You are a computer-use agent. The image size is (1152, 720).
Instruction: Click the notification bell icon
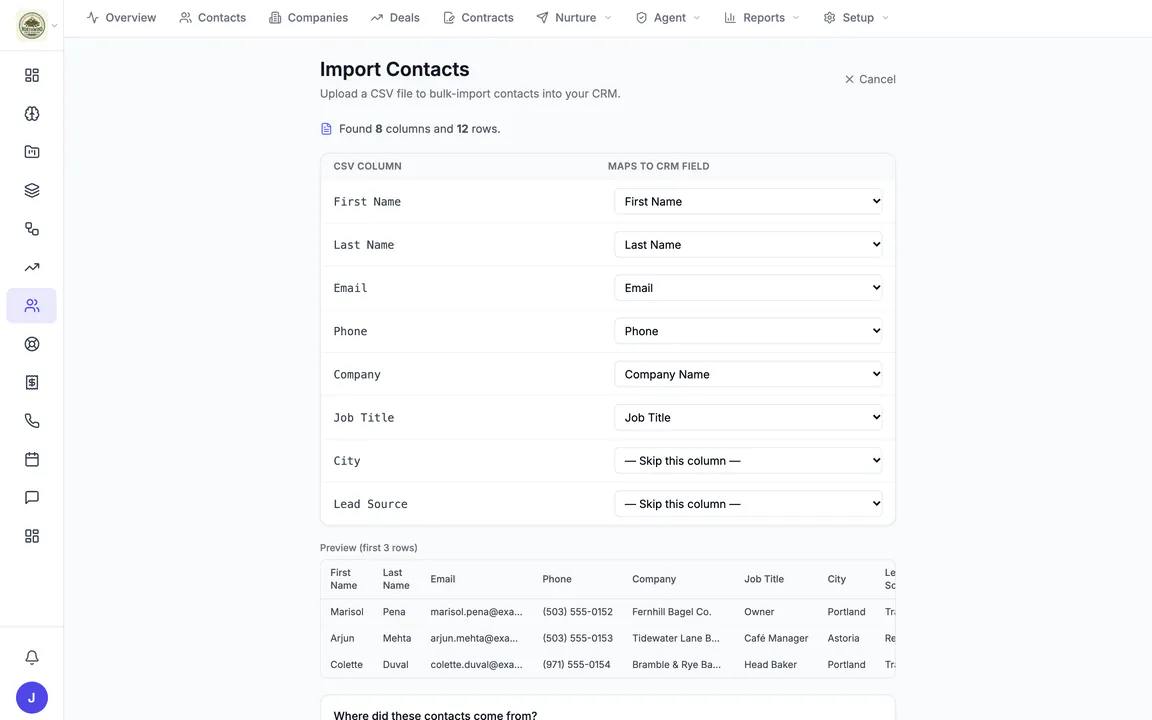32,658
